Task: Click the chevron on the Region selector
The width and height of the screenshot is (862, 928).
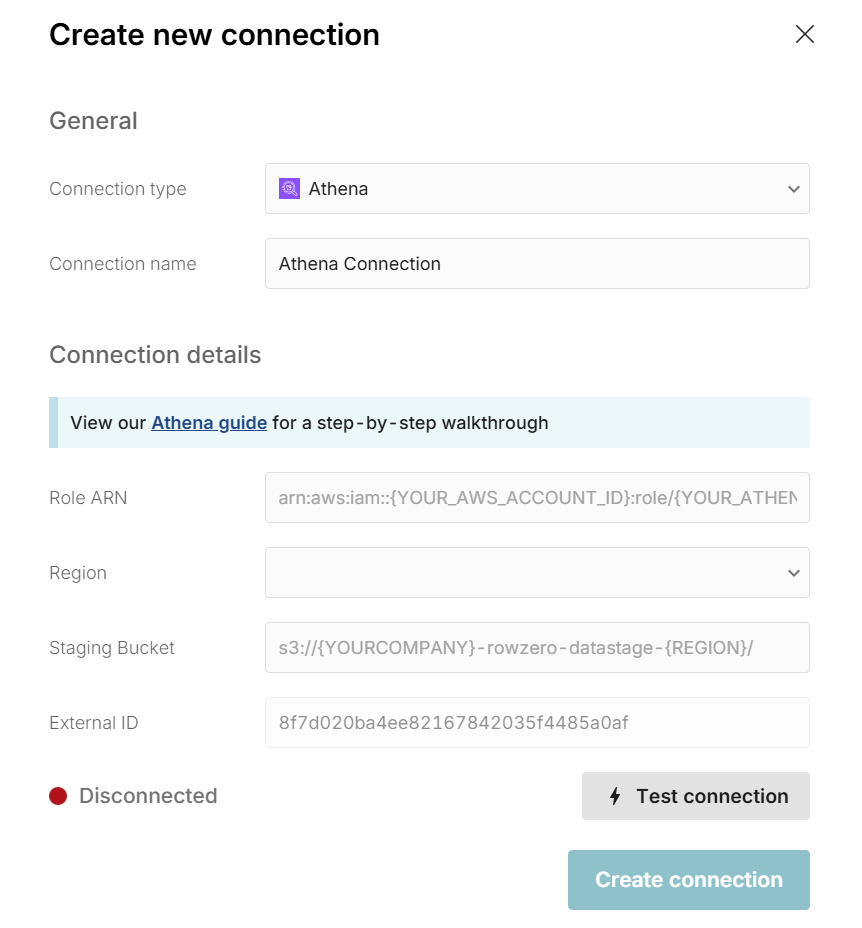Action: click(x=793, y=572)
